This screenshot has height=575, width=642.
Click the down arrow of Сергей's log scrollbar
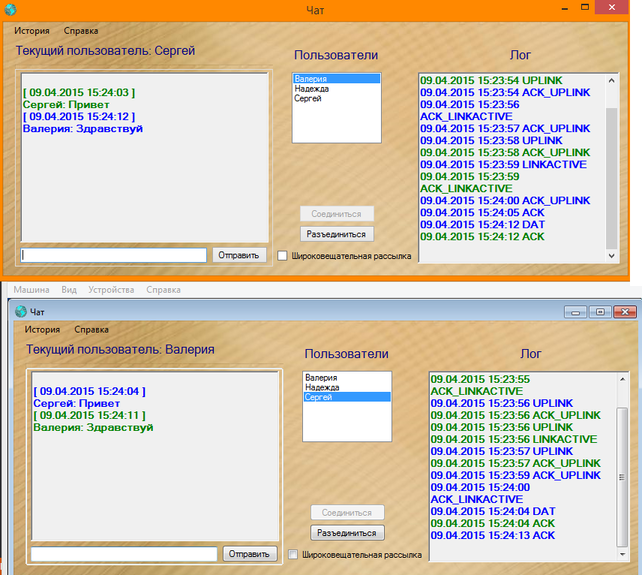tap(612, 256)
